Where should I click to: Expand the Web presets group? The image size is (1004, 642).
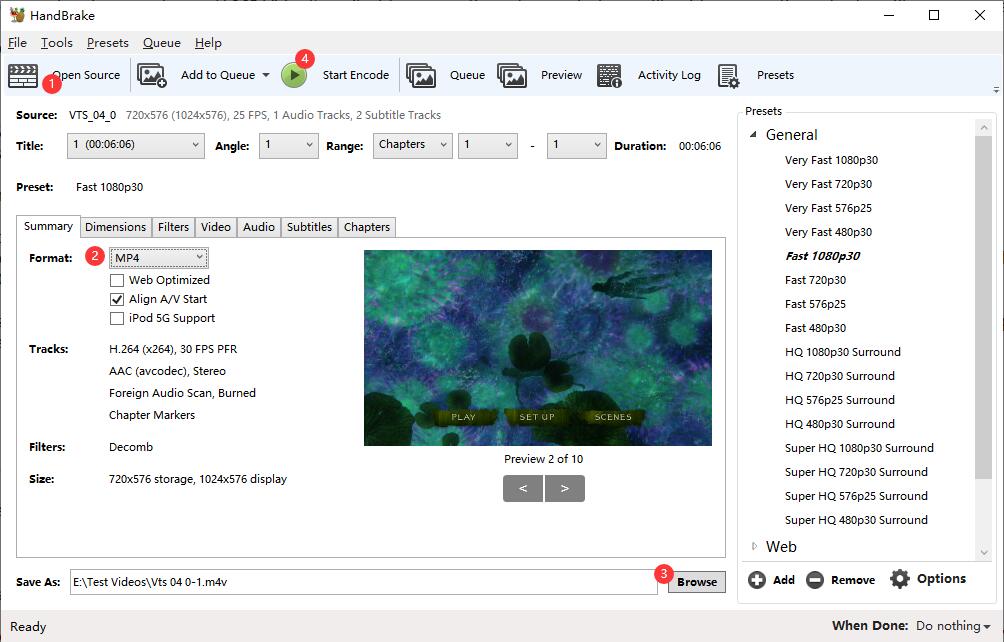click(754, 547)
